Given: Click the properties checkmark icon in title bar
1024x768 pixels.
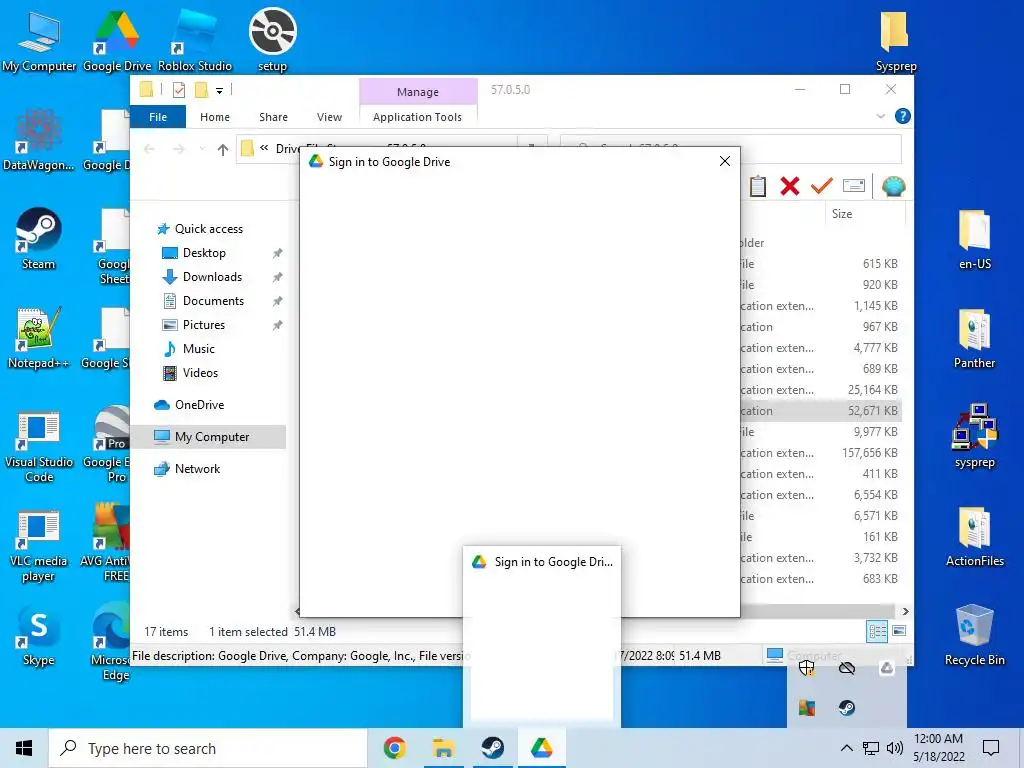Looking at the screenshot, I should (x=179, y=90).
